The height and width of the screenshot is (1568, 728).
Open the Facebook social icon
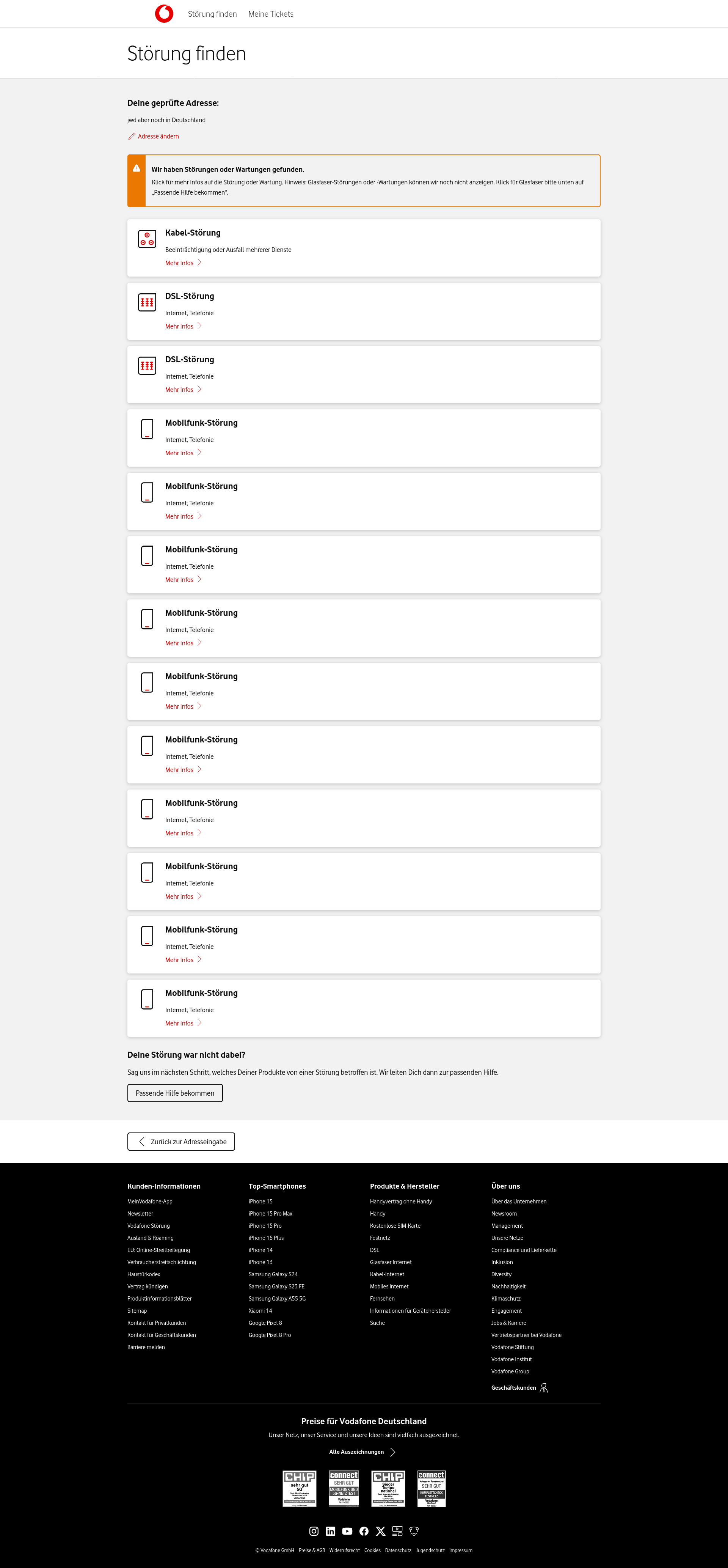pyautogui.click(x=364, y=1531)
